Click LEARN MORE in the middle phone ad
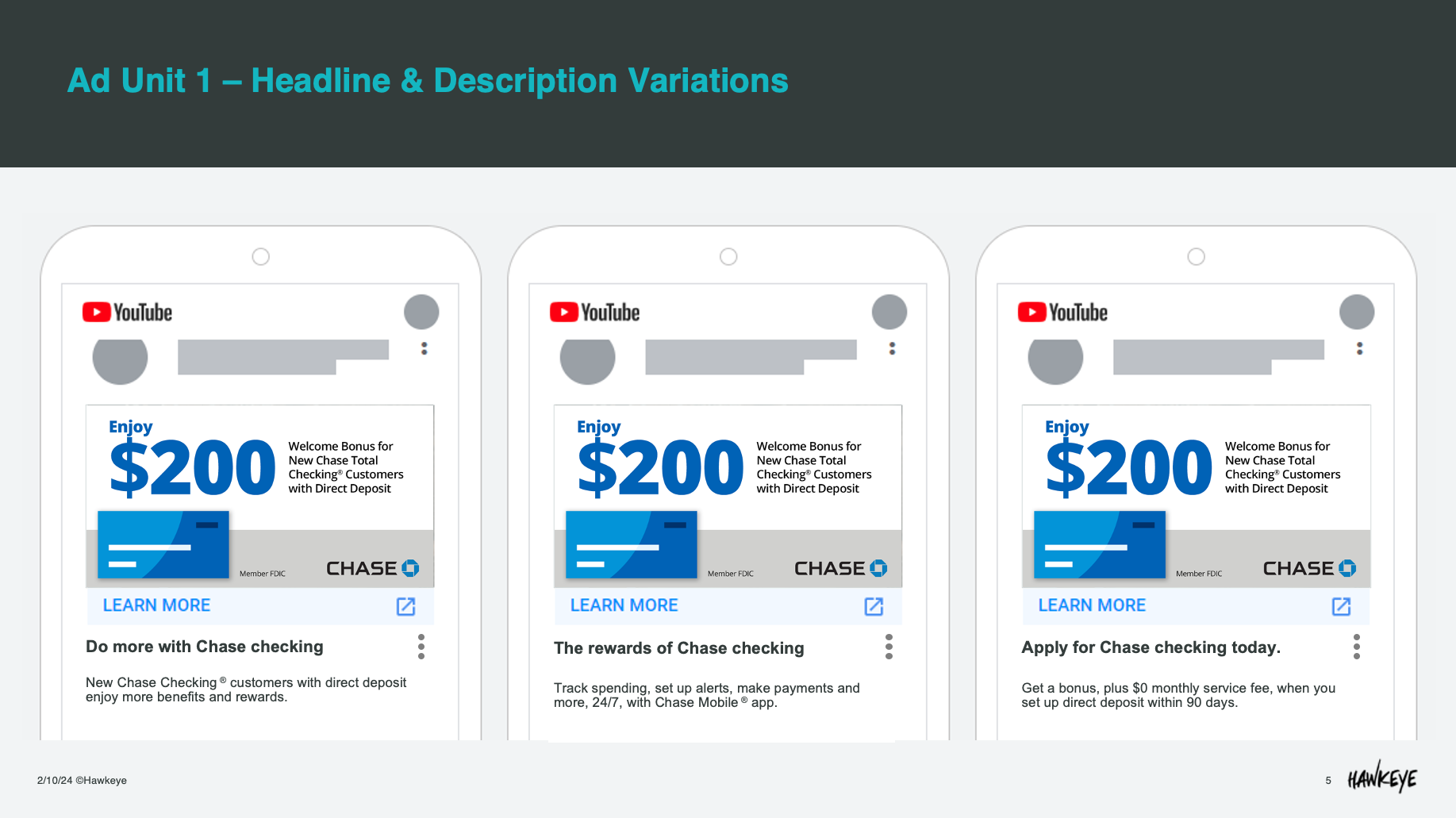This screenshot has width=1456, height=818. [624, 605]
